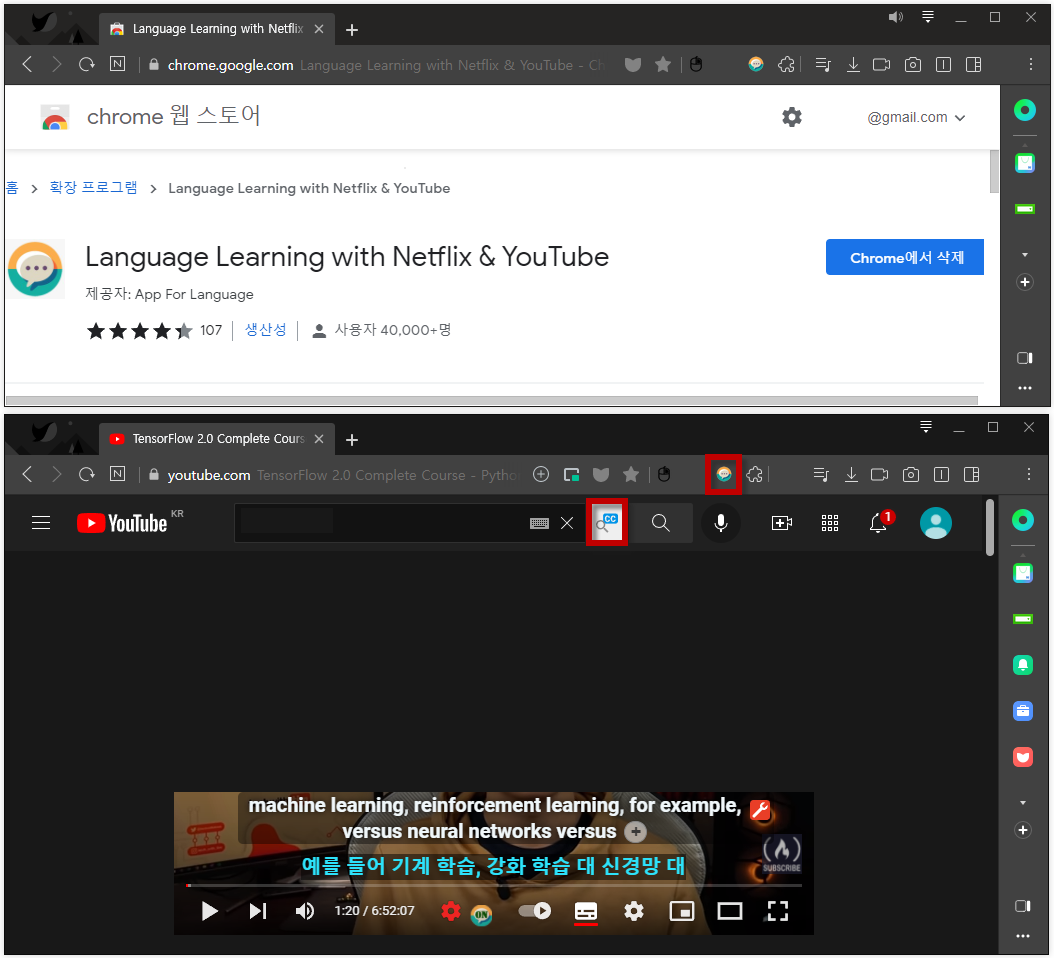
Task: Bookmark the web store page with the star
Action: tap(663, 65)
